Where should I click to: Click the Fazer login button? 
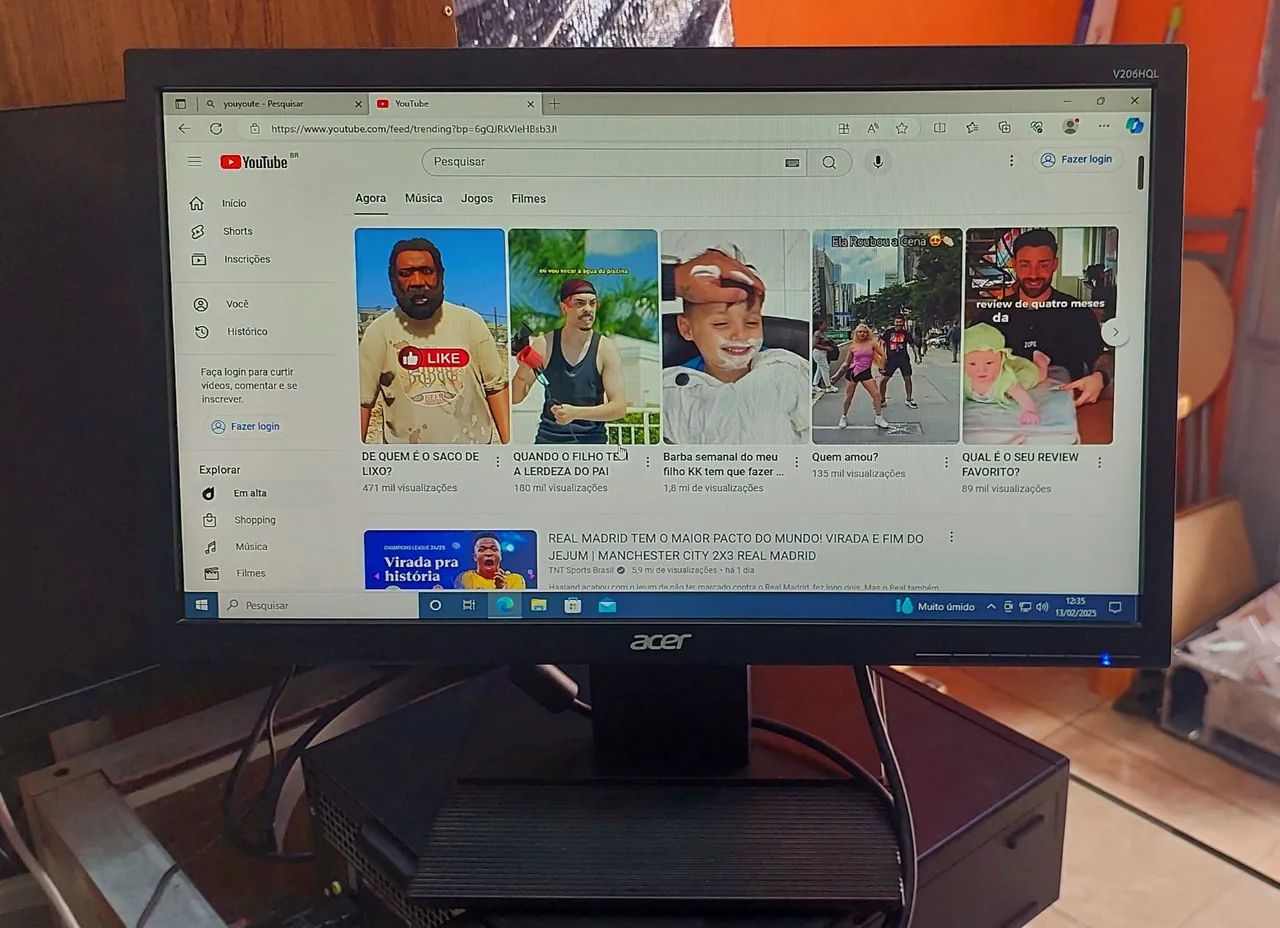point(1077,160)
